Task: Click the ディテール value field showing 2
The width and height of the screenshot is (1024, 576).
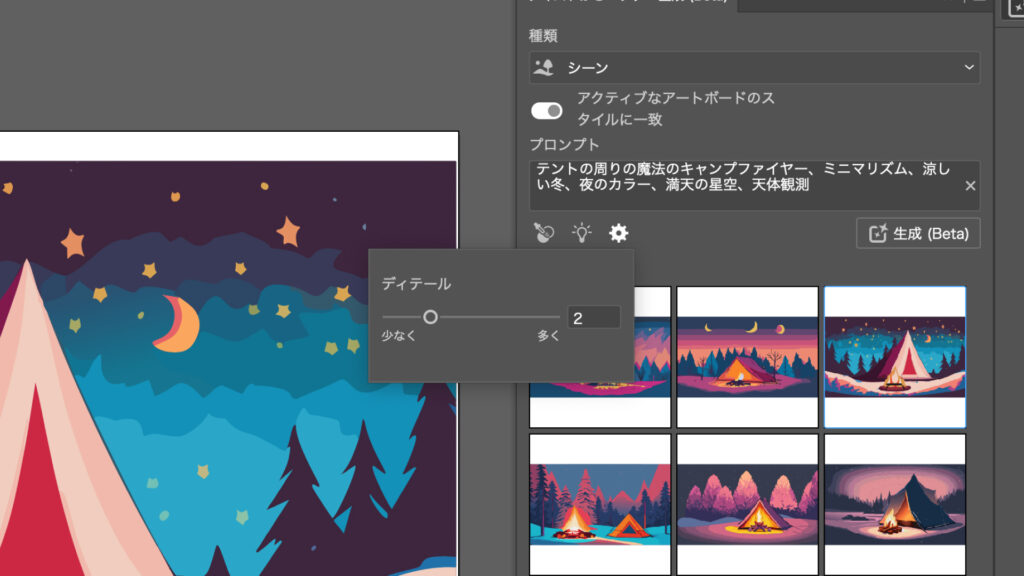Action: [x=593, y=318]
